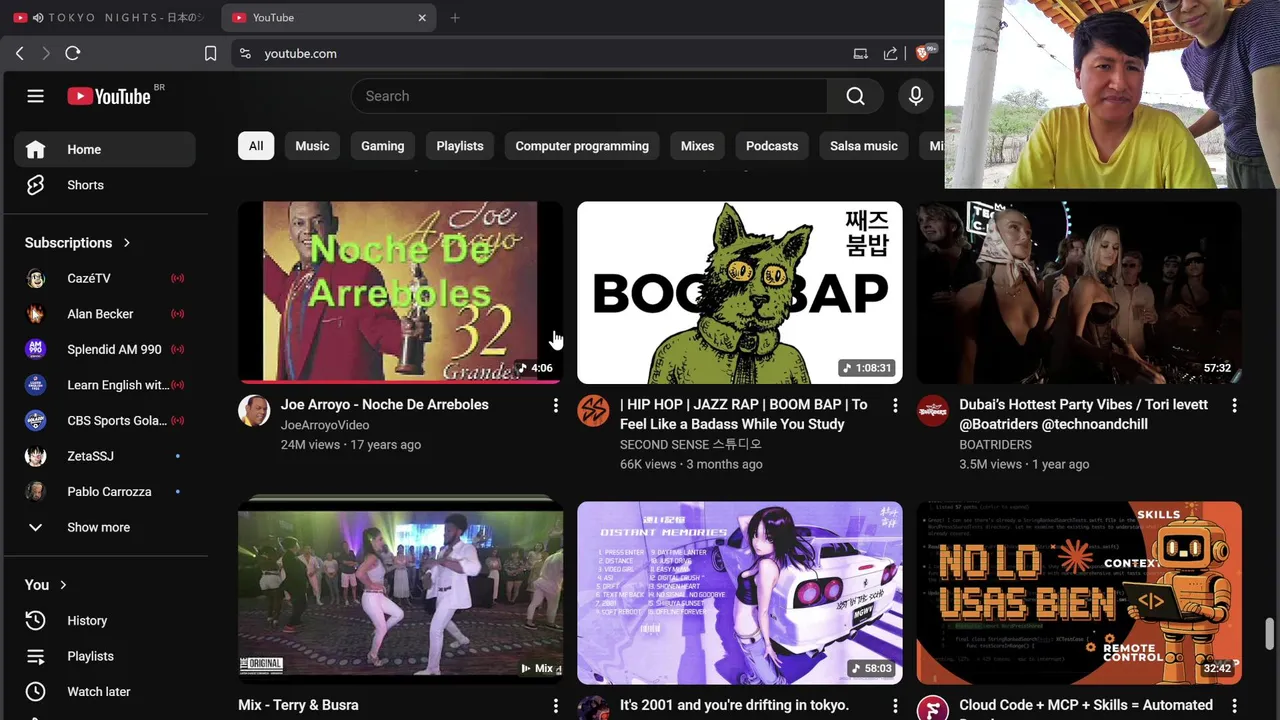Open title It's 2001 and you're drifting in tokyo

(x=734, y=706)
